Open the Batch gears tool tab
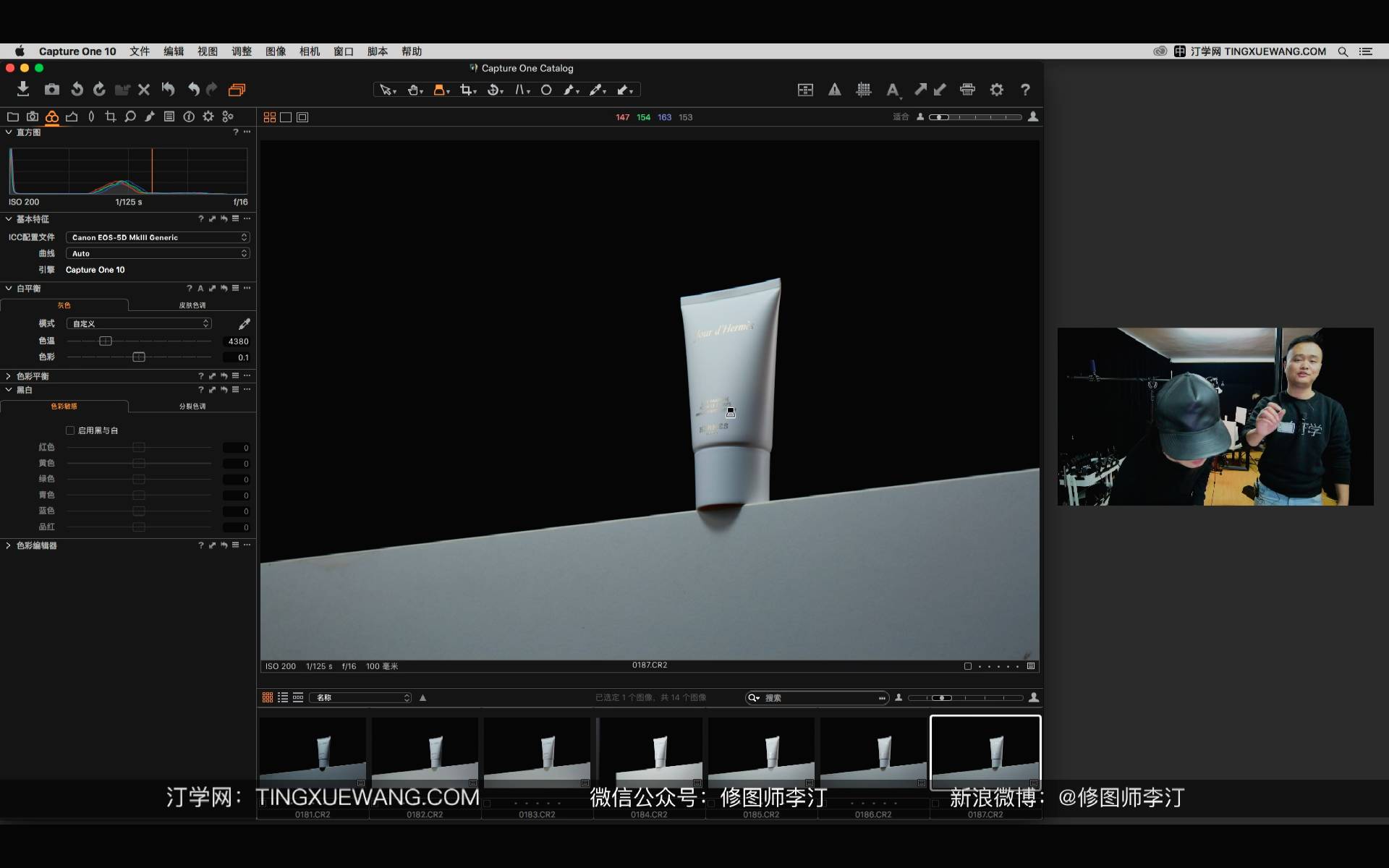The width and height of the screenshot is (1389, 868). coord(228,116)
